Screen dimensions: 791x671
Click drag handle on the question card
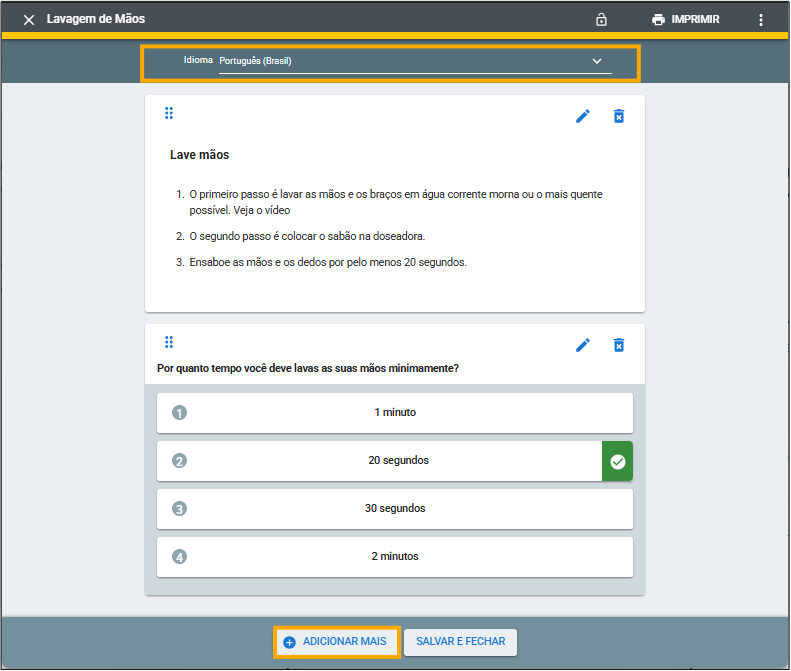point(169,342)
